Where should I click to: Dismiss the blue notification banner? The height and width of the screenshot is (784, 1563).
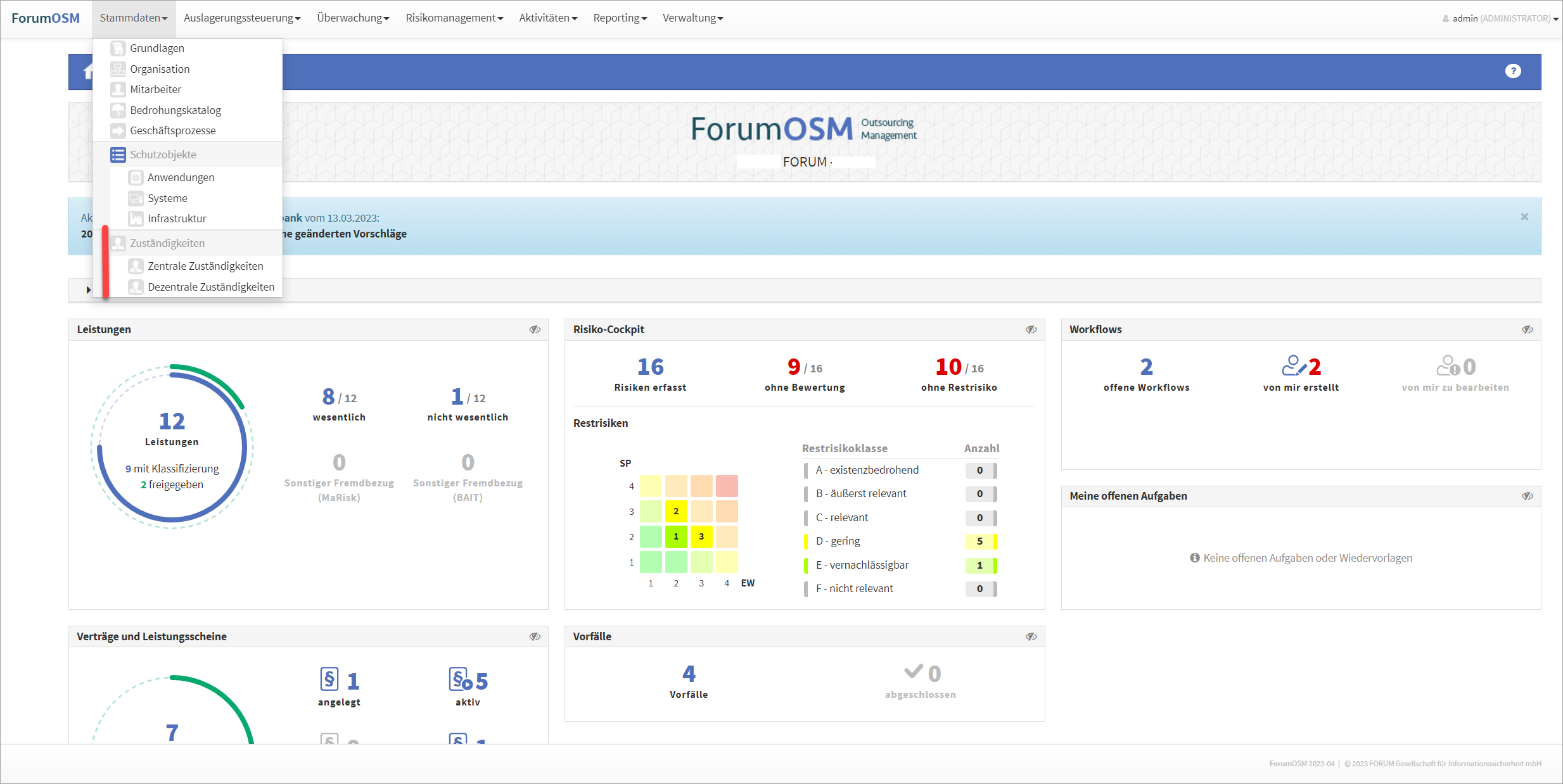point(1524,217)
